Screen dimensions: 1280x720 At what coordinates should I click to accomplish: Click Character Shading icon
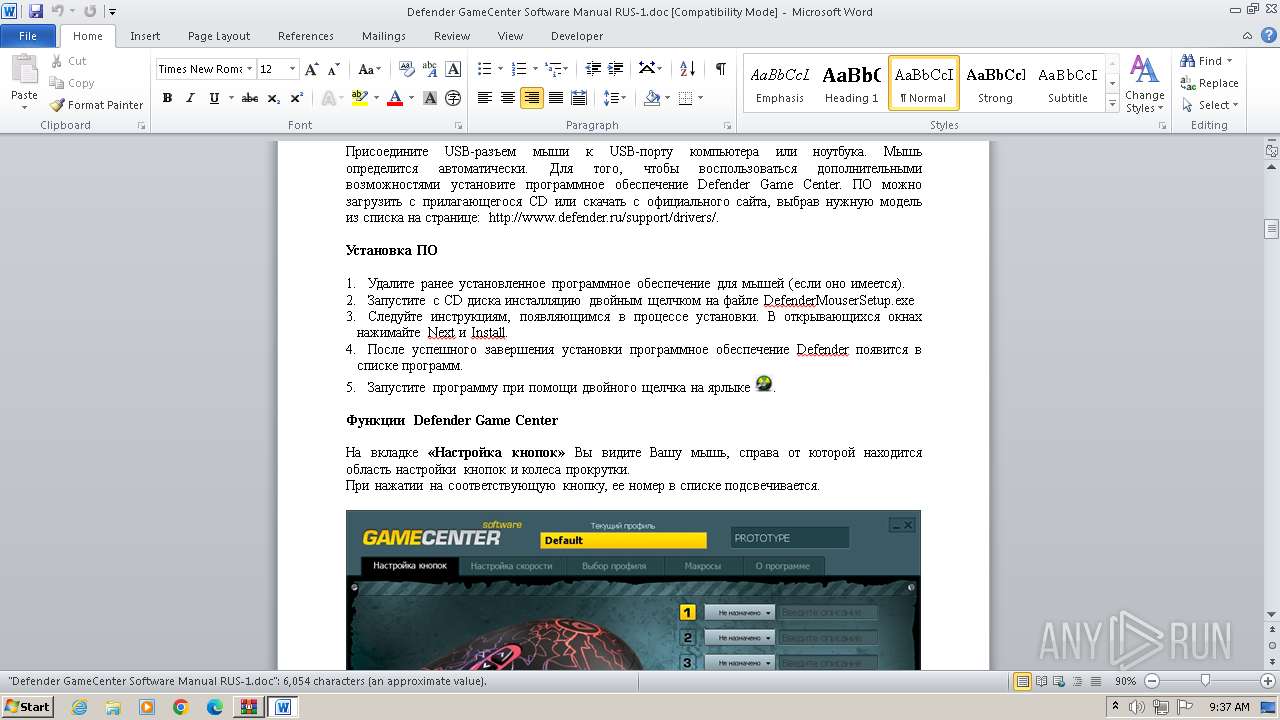coord(430,98)
